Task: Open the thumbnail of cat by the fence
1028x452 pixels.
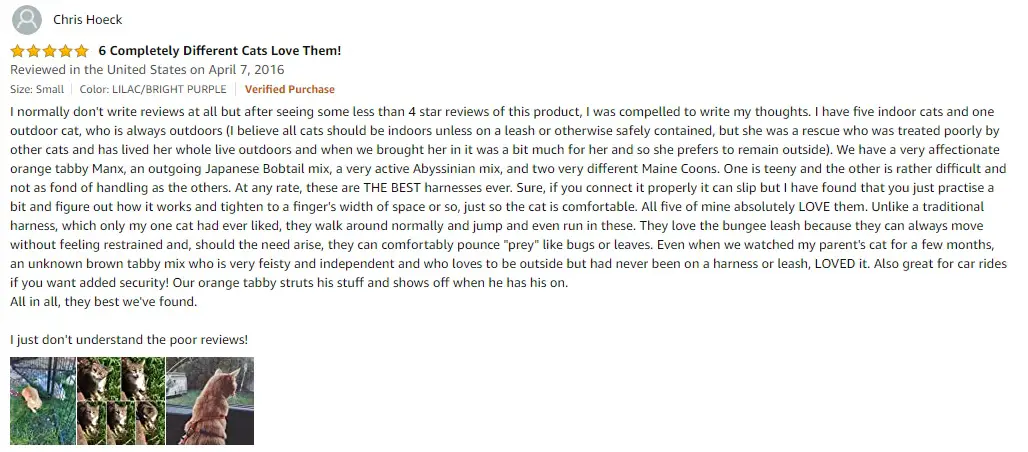Action: pos(43,401)
